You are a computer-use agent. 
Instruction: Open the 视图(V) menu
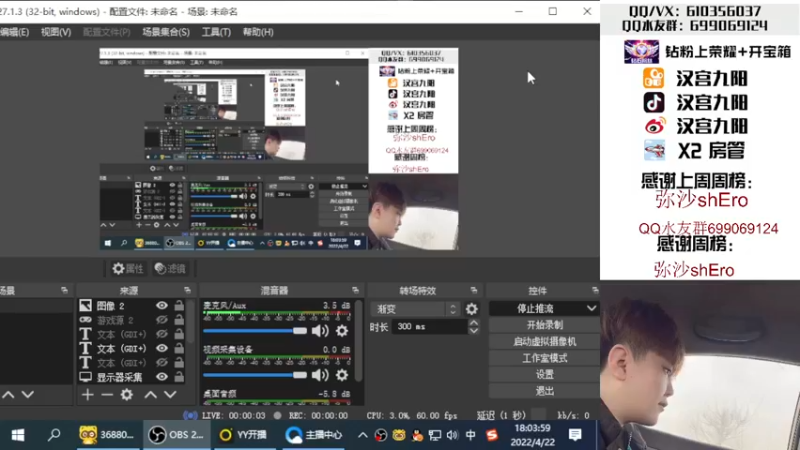pos(56,32)
